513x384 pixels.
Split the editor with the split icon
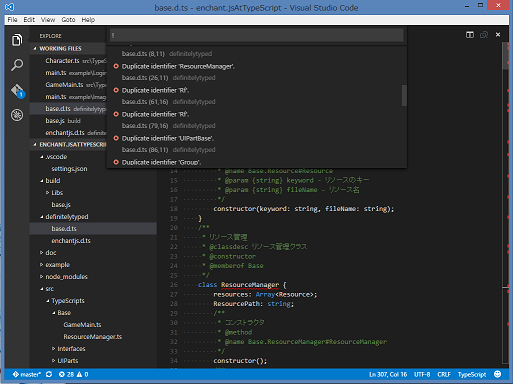(x=470, y=35)
